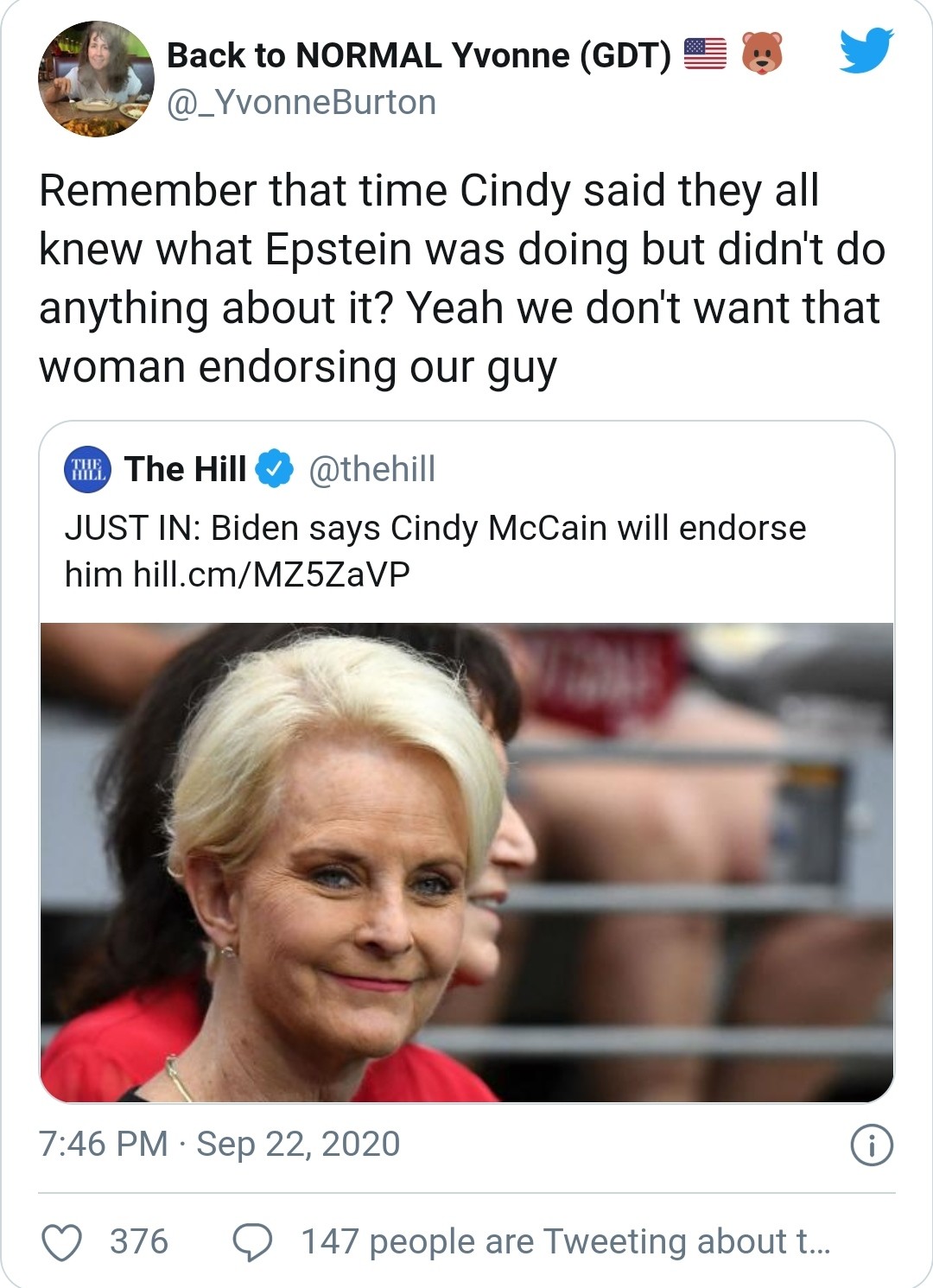Click the @thehill handle
This screenshot has height=1288, width=933.
pos(371,469)
